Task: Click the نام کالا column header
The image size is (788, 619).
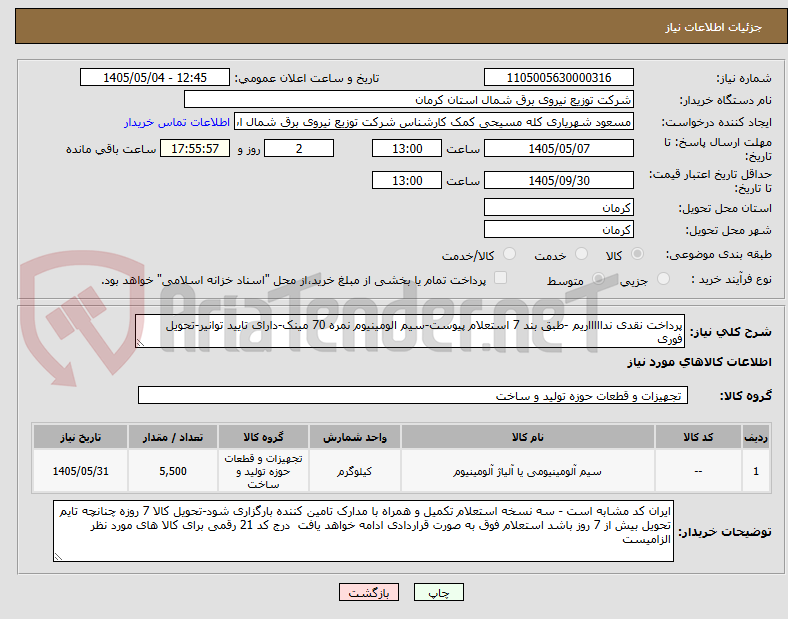Action: coord(528,437)
